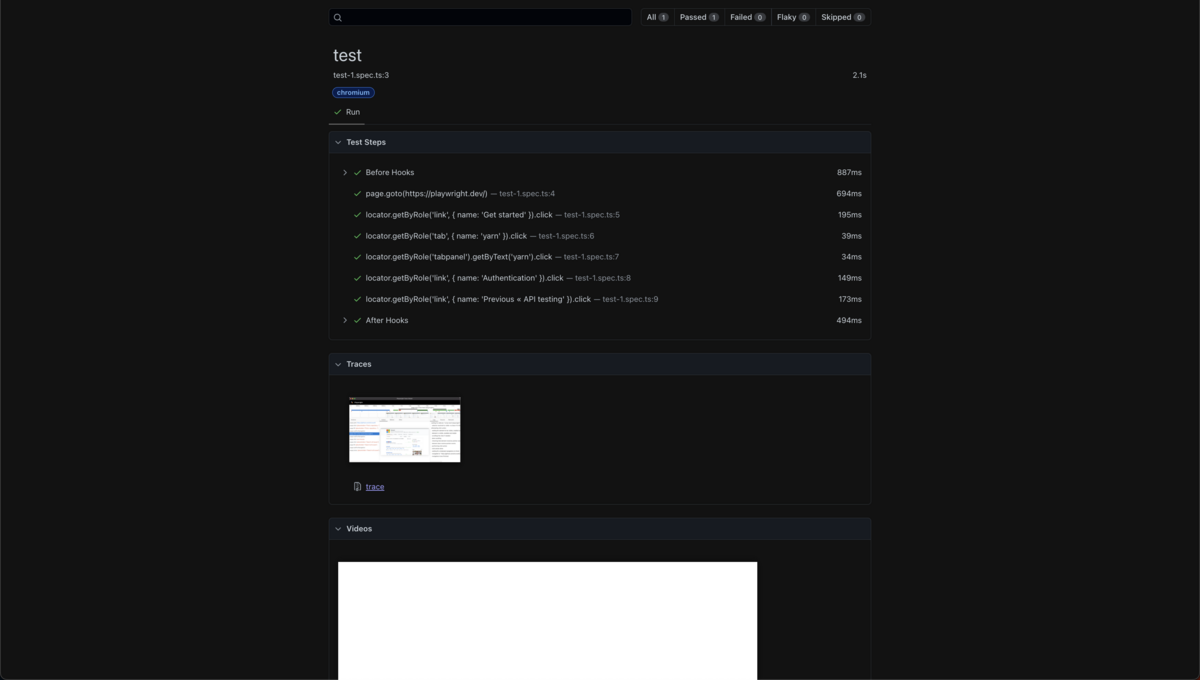Click the test-1.spec.ts:4 source reference
This screenshot has width=1200, height=680.
(x=527, y=193)
